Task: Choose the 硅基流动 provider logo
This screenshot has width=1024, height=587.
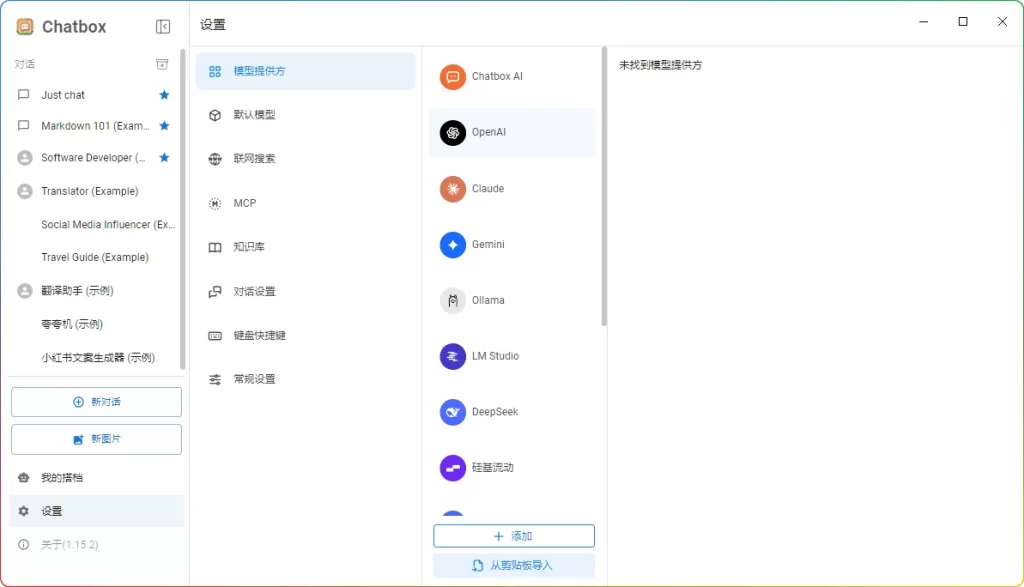Action: click(x=453, y=468)
